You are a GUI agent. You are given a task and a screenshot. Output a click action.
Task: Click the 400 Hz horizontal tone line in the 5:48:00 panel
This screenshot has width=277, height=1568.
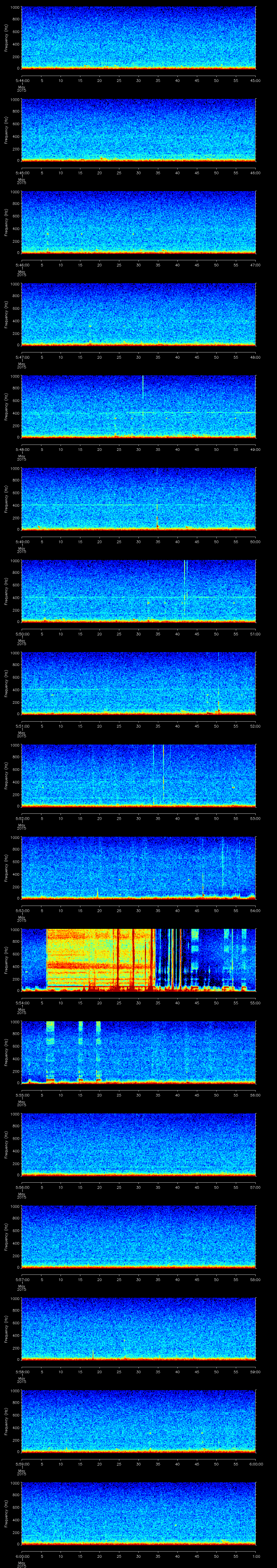138,413
